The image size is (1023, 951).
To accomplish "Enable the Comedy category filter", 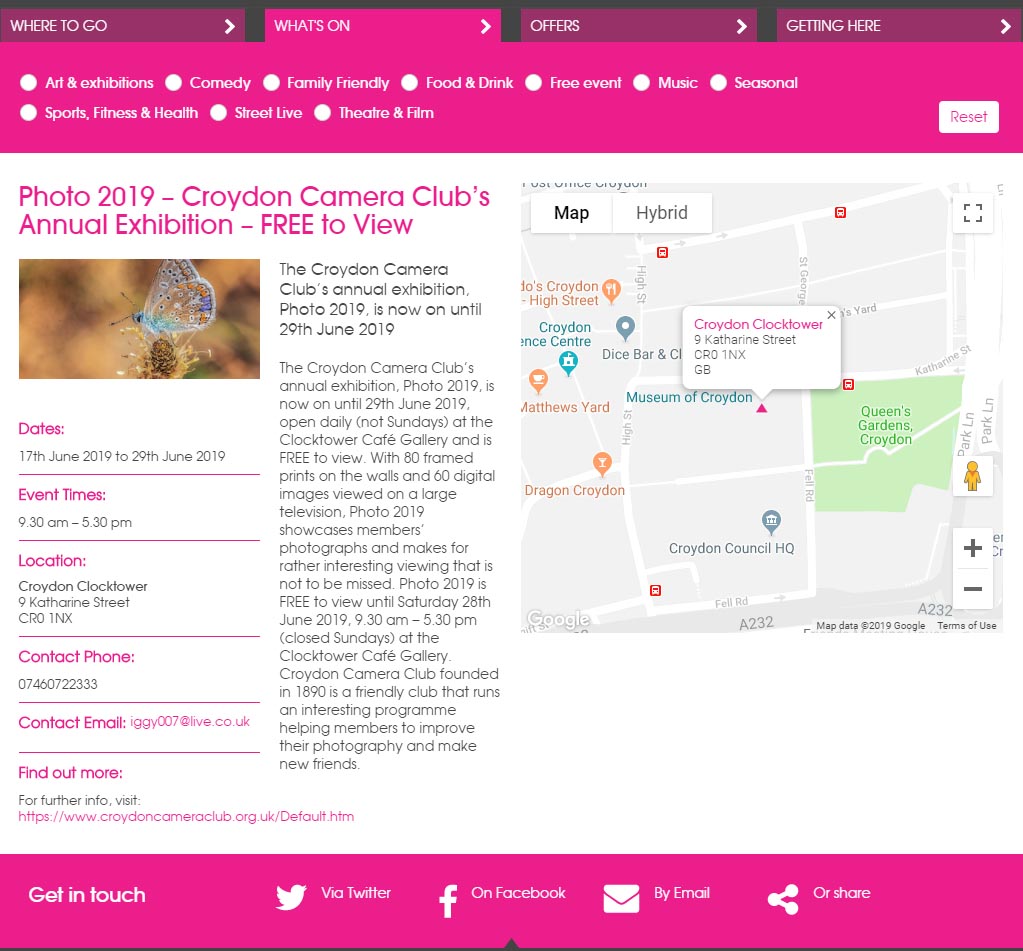I will point(173,83).
